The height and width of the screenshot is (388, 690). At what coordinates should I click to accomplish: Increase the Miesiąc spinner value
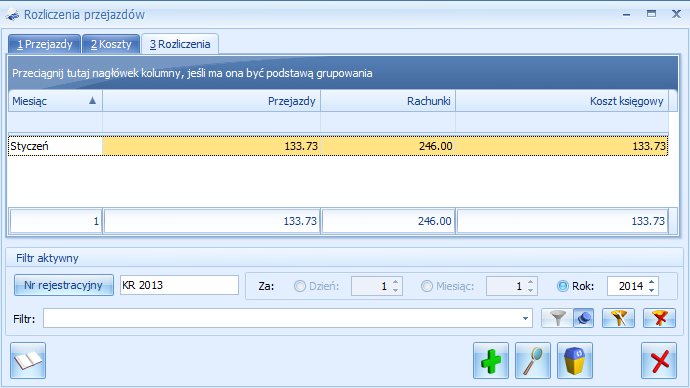pyautogui.click(x=530, y=282)
